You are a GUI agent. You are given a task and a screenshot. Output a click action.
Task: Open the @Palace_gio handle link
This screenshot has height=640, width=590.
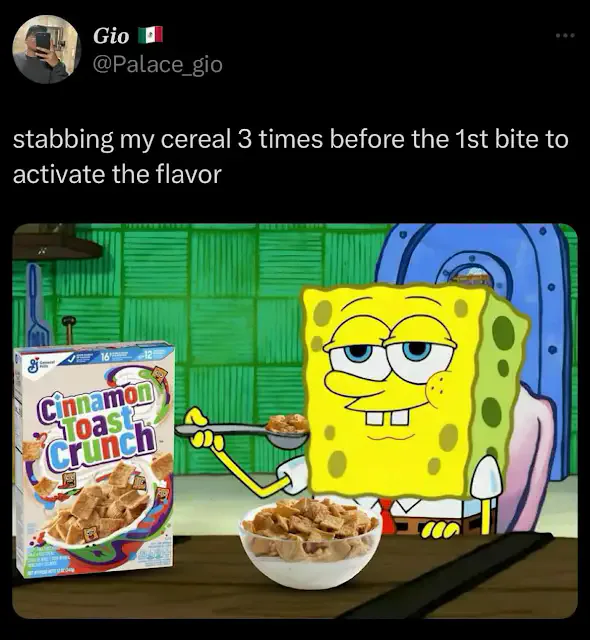158,64
